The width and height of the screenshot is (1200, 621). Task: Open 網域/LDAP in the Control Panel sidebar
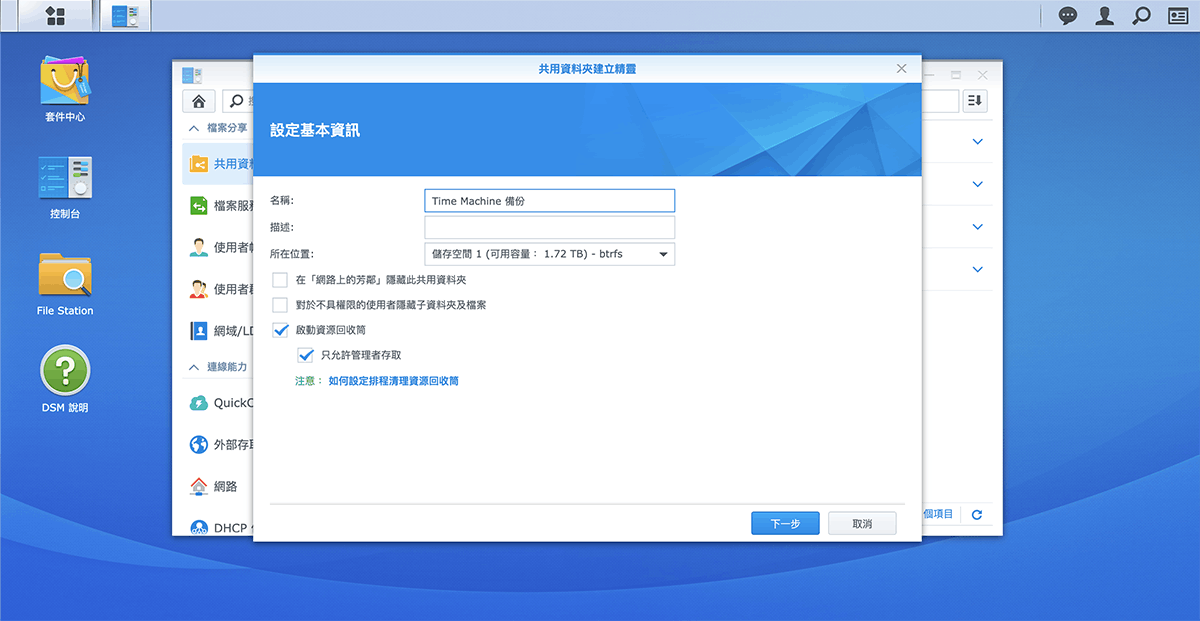(x=218, y=331)
